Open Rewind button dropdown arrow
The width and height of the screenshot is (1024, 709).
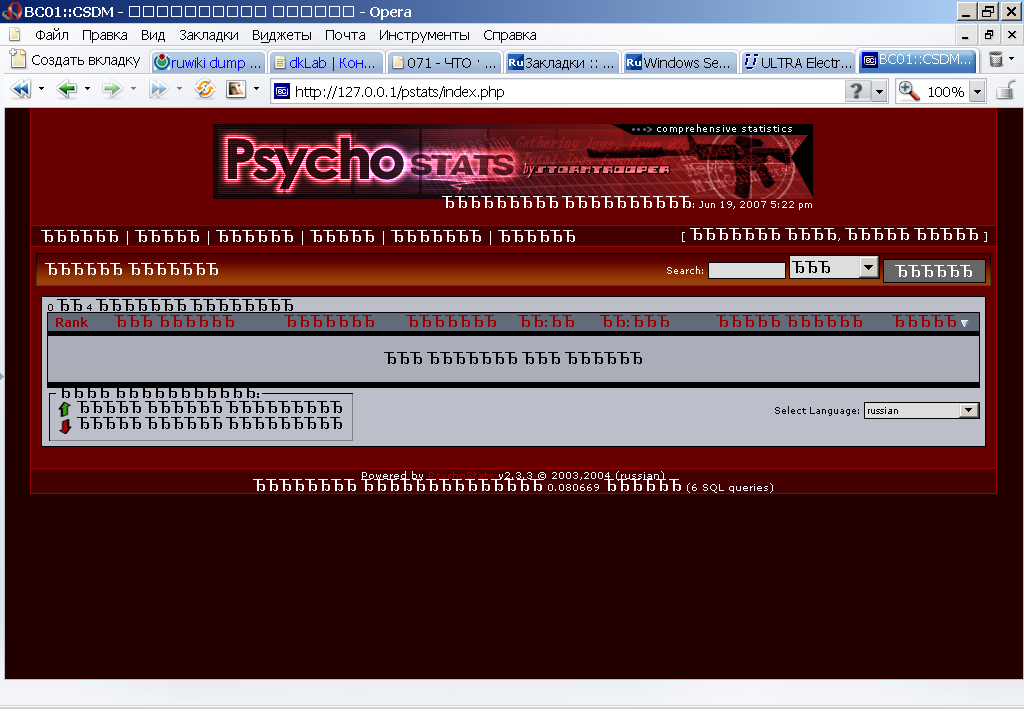click(41, 88)
